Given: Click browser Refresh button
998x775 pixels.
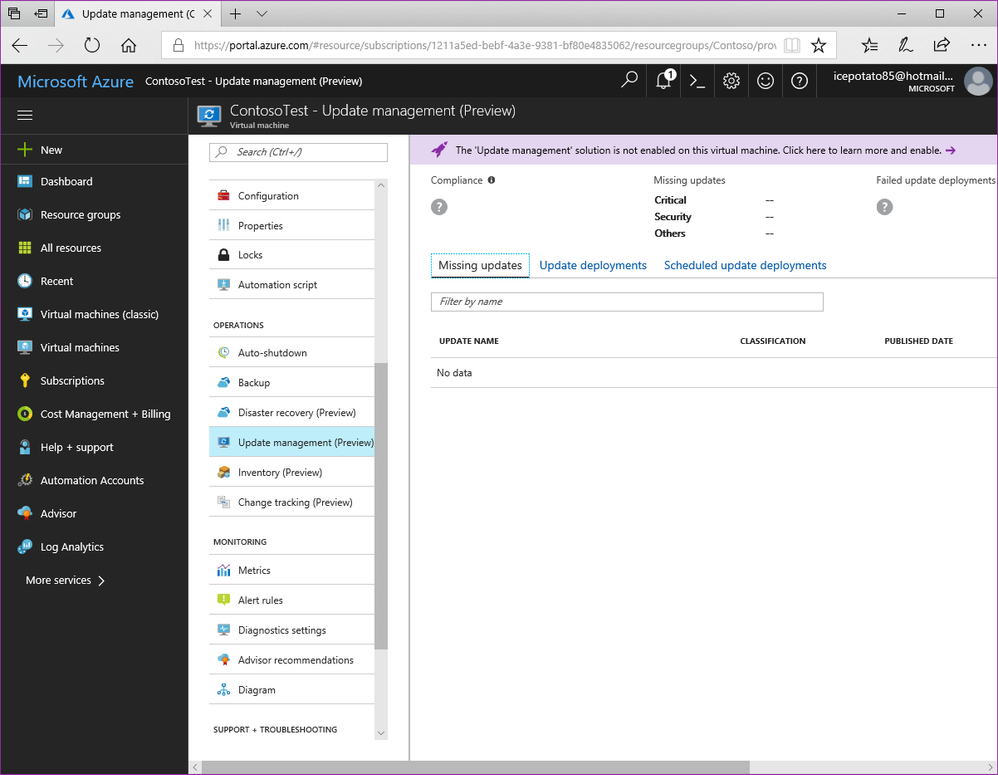Looking at the screenshot, I should (x=92, y=45).
